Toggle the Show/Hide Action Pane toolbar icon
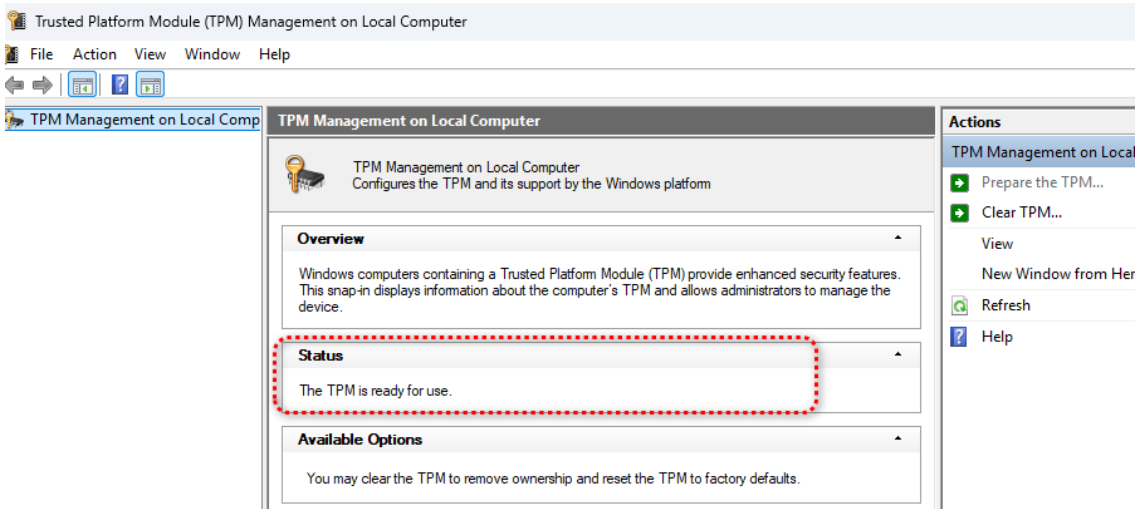Viewport: 1143px width, 509px height. coord(151,85)
